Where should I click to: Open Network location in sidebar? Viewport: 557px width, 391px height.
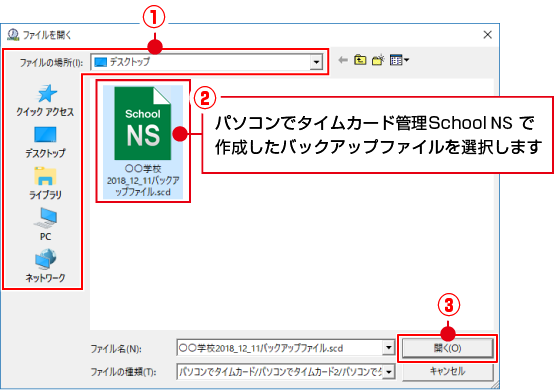[45, 266]
